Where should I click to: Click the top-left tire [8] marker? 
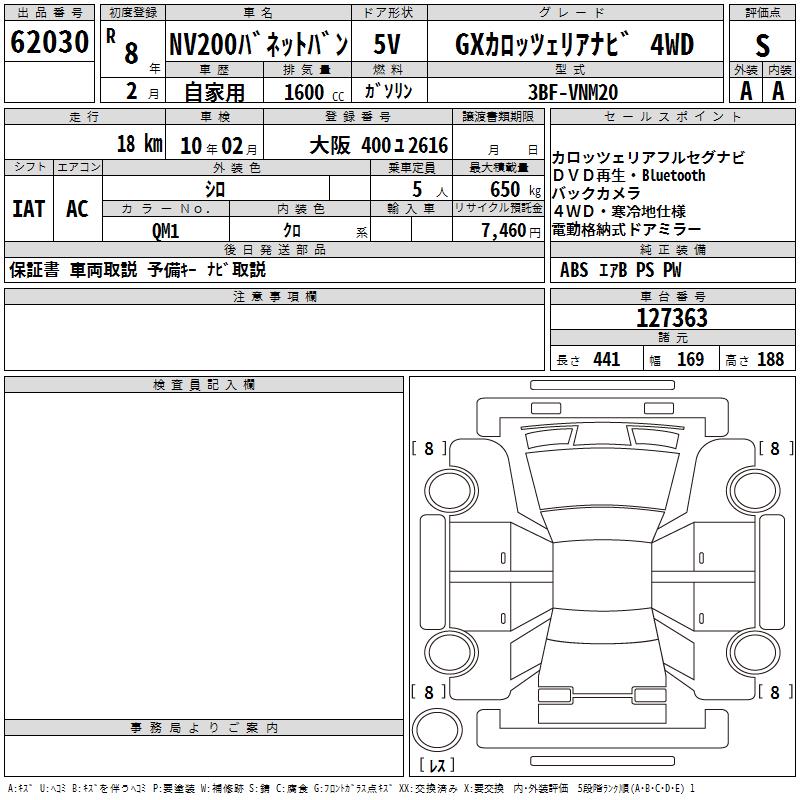pyautogui.click(x=429, y=449)
